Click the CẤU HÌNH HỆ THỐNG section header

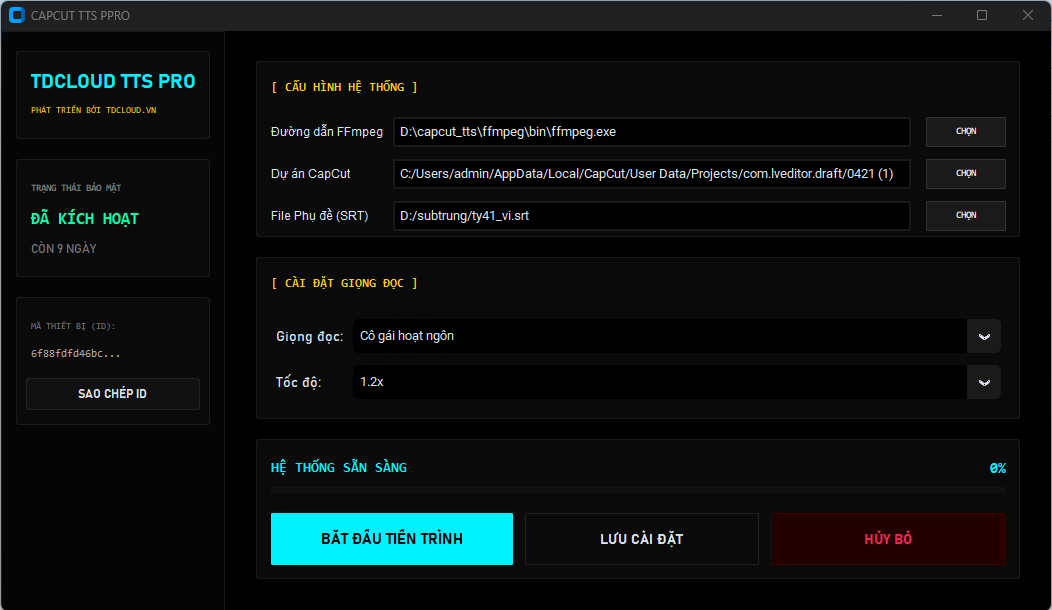[344, 87]
